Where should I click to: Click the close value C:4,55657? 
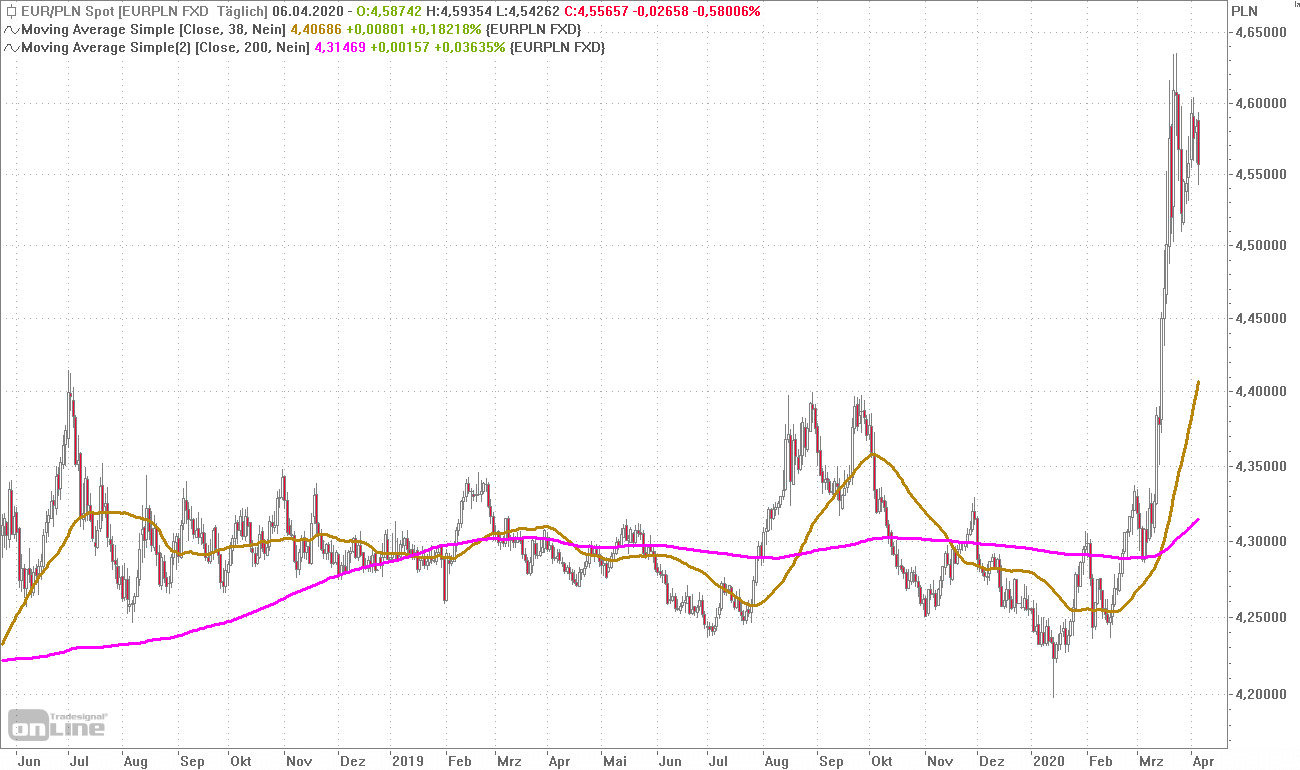(594, 11)
